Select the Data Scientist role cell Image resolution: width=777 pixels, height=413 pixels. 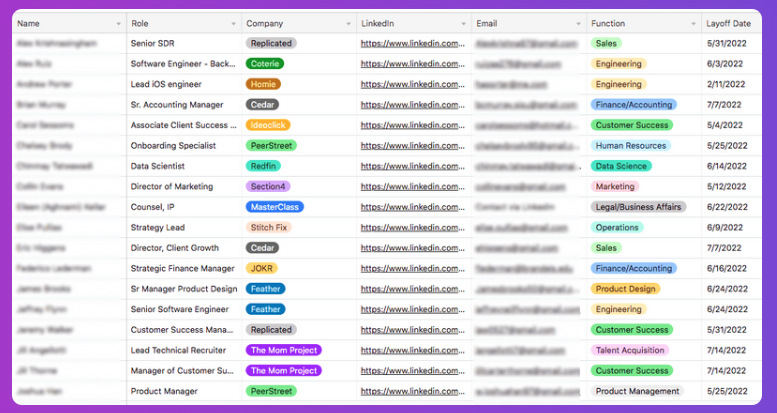(x=184, y=166)
